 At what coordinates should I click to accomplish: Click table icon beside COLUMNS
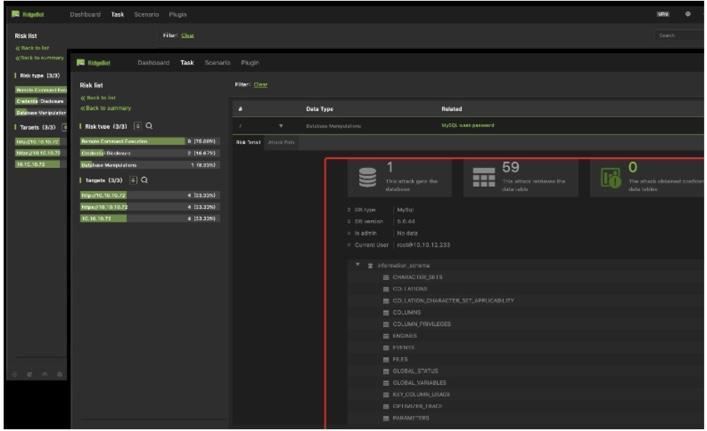pos(386,313)
